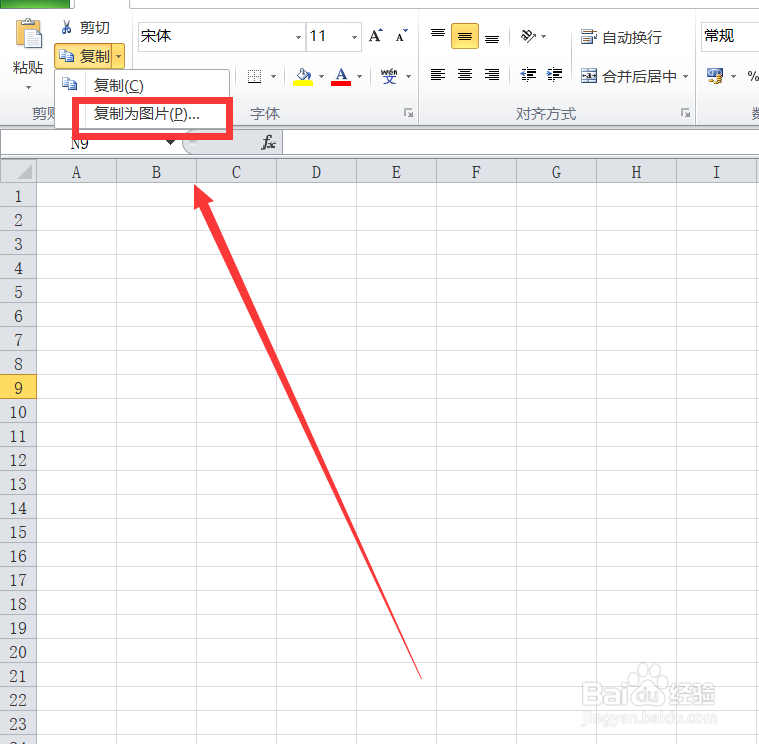This screenshot has height=744, width=759.
Task: Open the Paste options dropdown arrow
Action: [x=28, y=88]
